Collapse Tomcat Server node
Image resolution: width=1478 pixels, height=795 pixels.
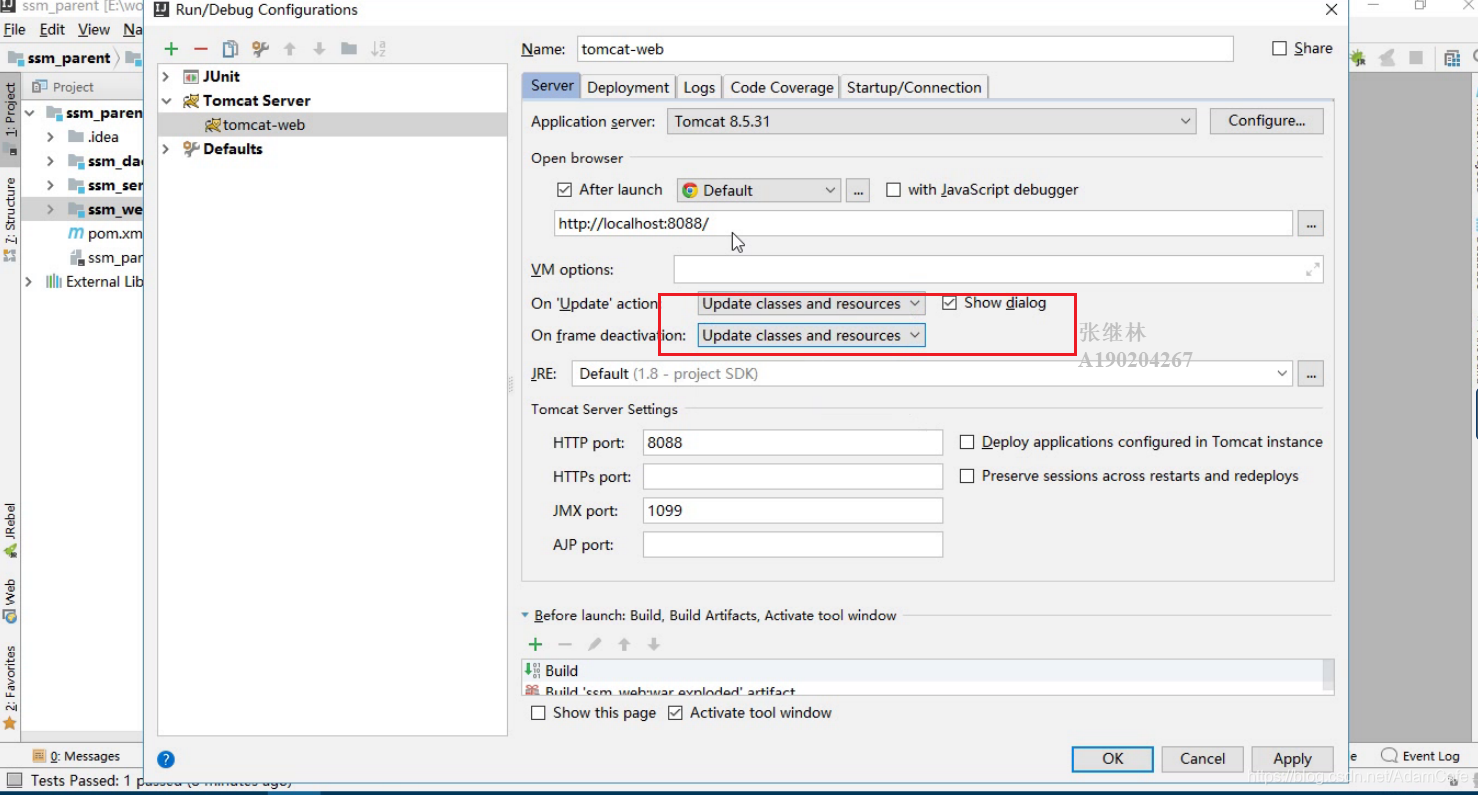(x=166, y=101)
